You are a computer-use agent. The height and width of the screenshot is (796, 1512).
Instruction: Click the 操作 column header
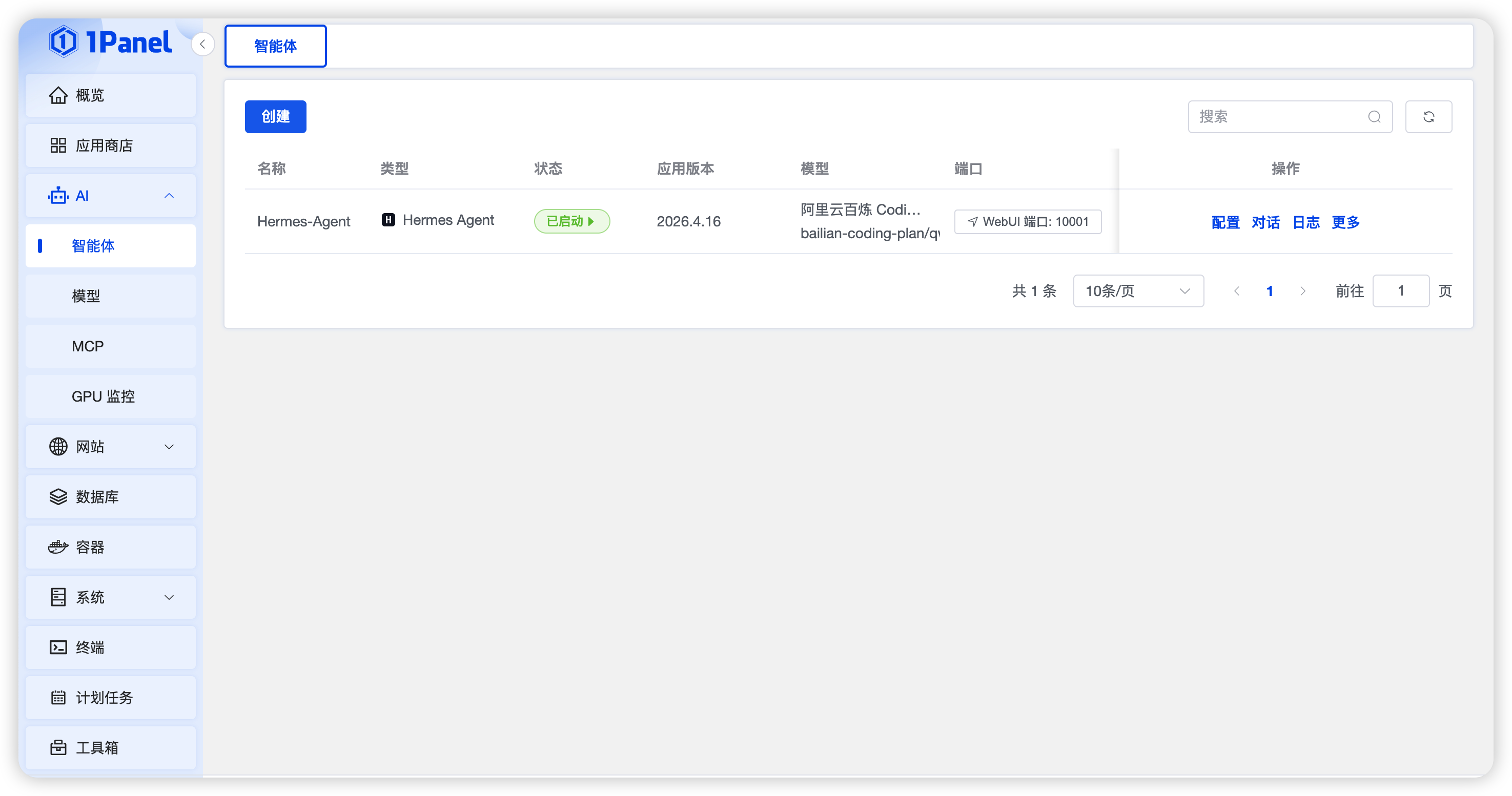point(1285,169)
